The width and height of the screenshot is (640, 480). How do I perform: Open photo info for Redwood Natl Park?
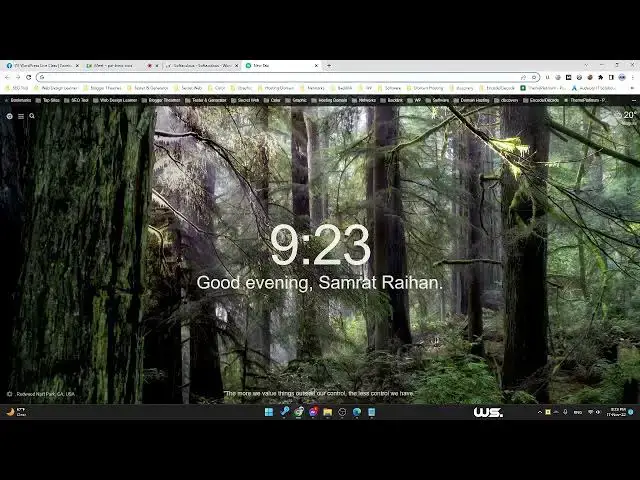(x=46, y=394)
